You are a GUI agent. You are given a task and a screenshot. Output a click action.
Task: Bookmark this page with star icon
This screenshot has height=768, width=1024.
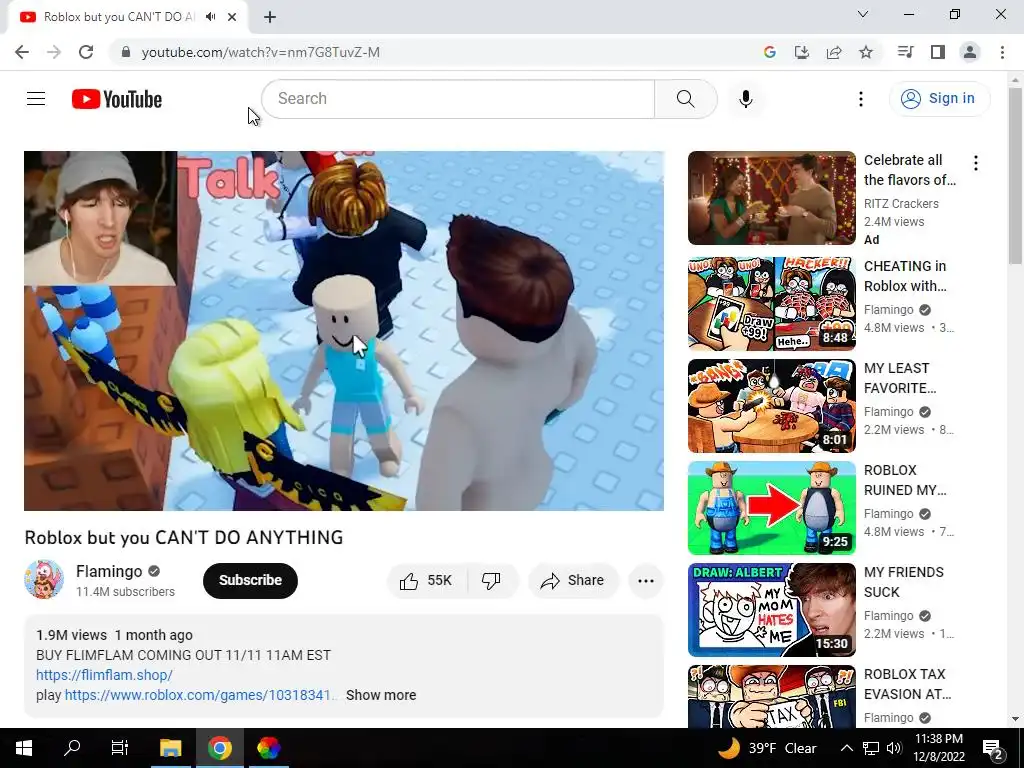point(866,52)
